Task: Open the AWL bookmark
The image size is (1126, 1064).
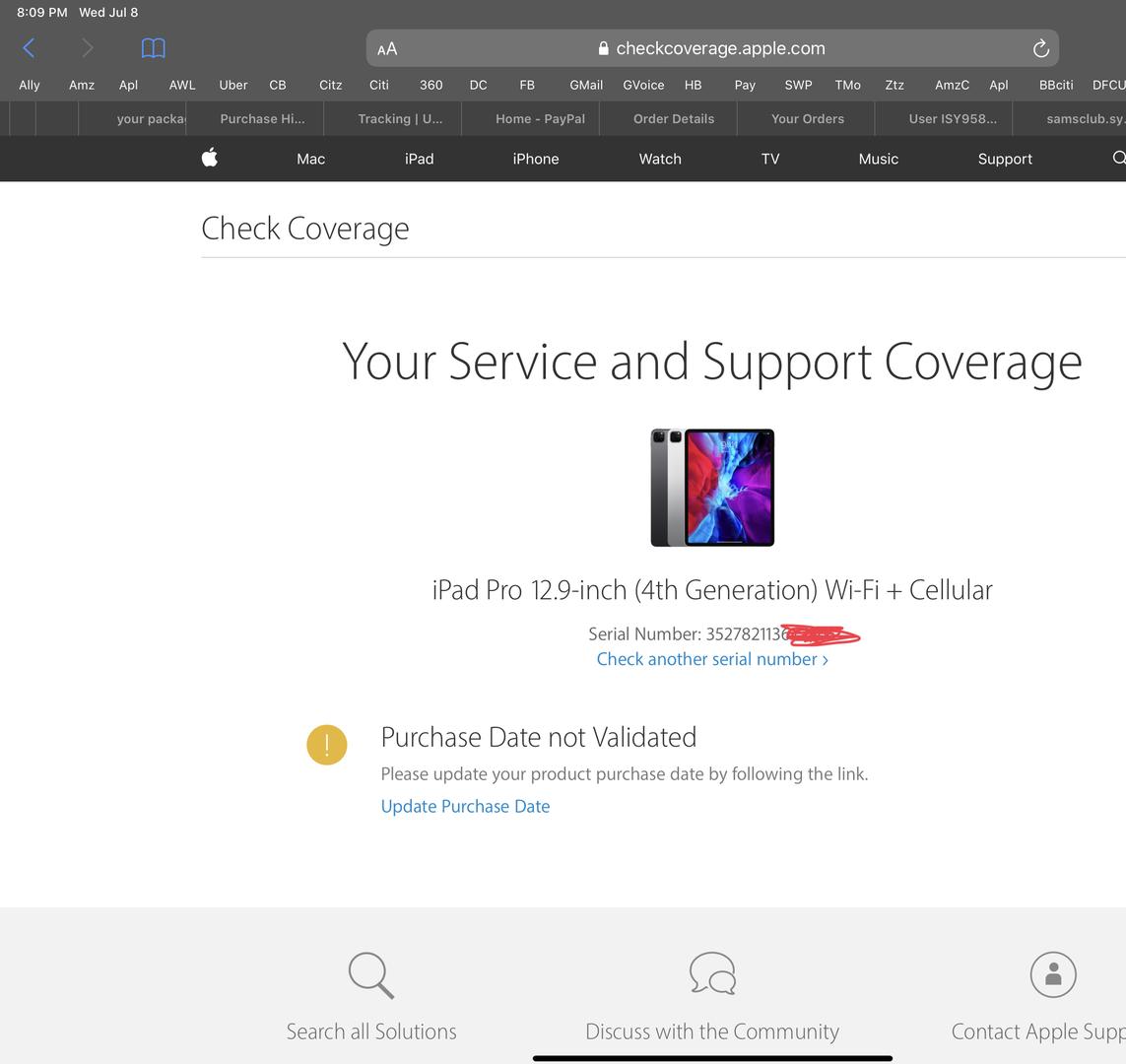Action: tap(181, 85)
